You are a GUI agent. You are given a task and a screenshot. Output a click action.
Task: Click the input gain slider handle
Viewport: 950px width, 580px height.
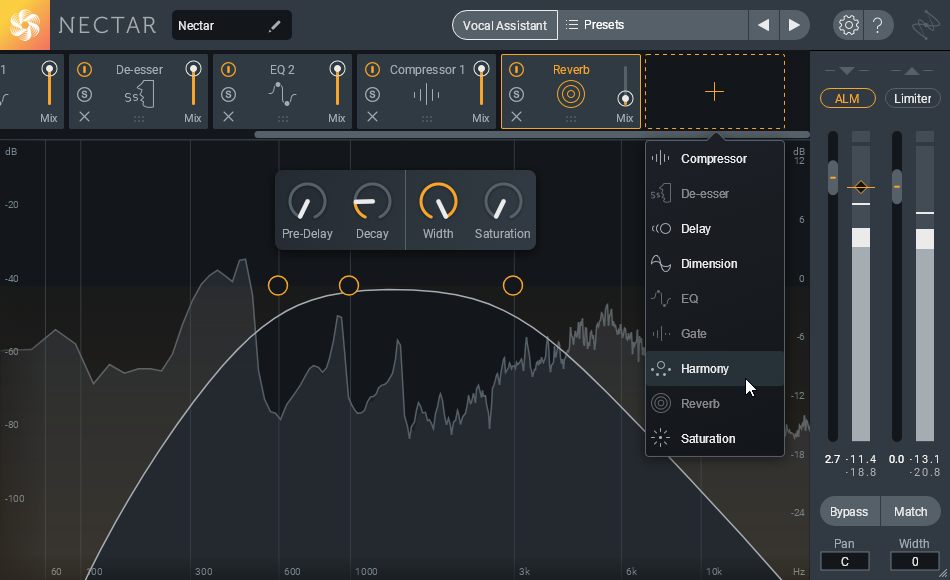click(x=833, y=178)
